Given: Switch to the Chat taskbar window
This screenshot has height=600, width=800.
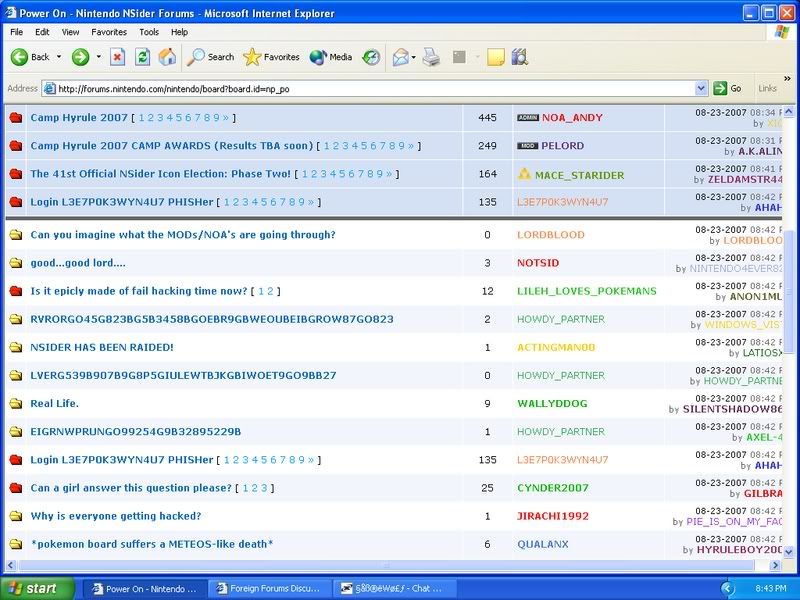Looking at the screenshot, I should tap(394, 588).
